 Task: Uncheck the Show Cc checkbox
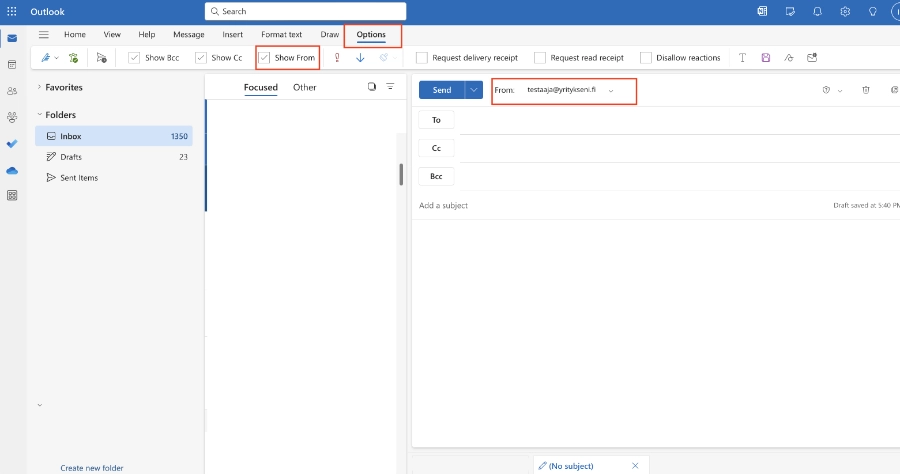pos(200,57)
